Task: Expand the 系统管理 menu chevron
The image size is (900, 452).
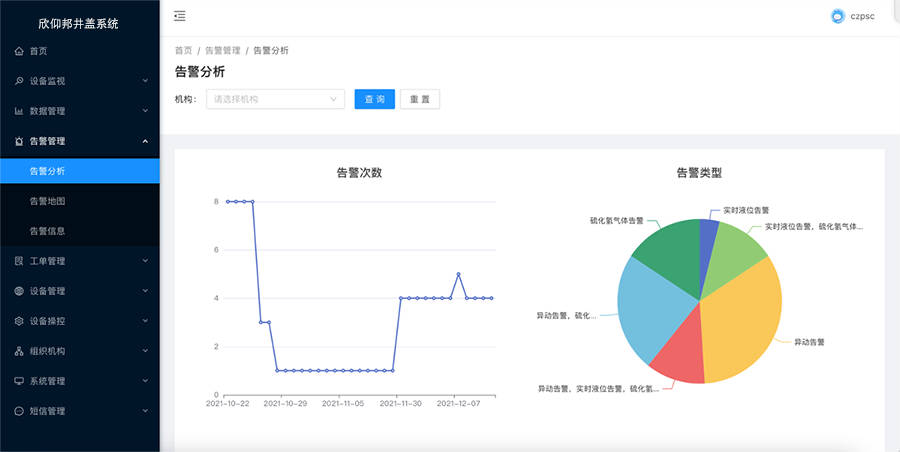Action: coord(145,381)
